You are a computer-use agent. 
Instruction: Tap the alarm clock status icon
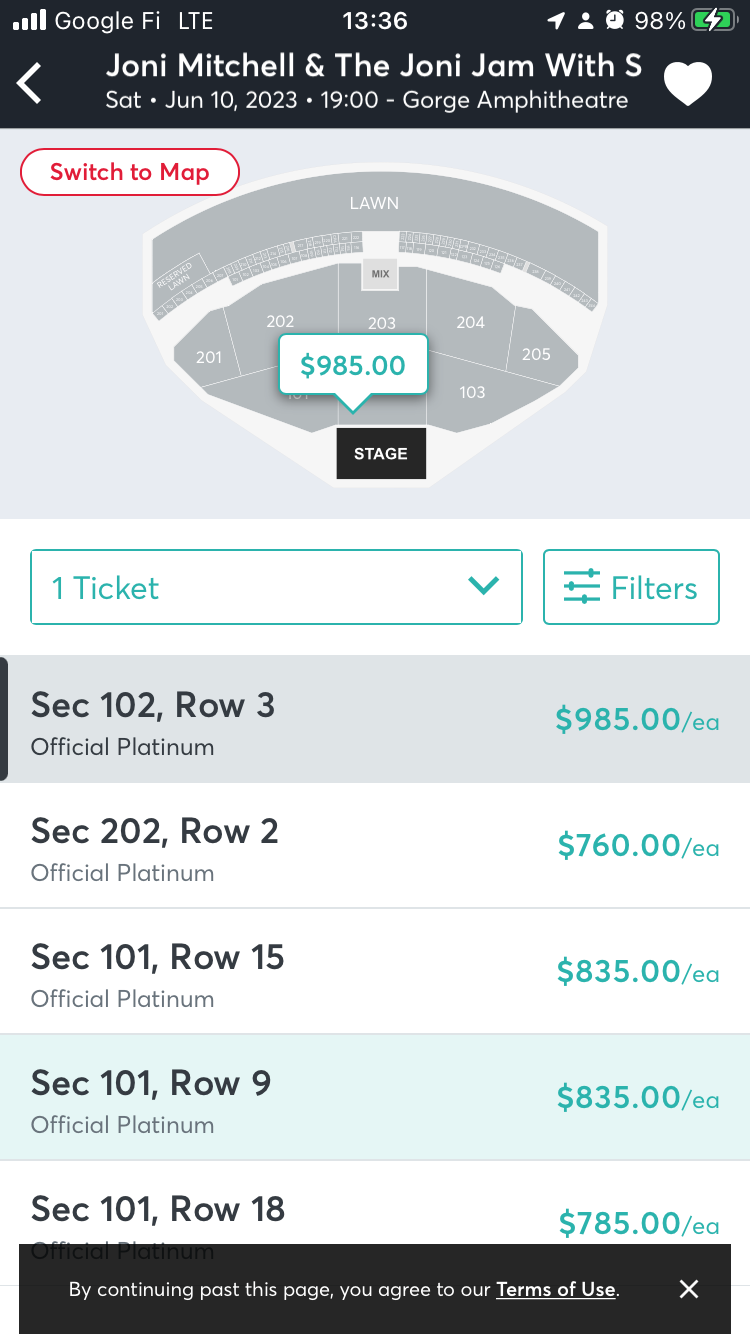point(615,20)
